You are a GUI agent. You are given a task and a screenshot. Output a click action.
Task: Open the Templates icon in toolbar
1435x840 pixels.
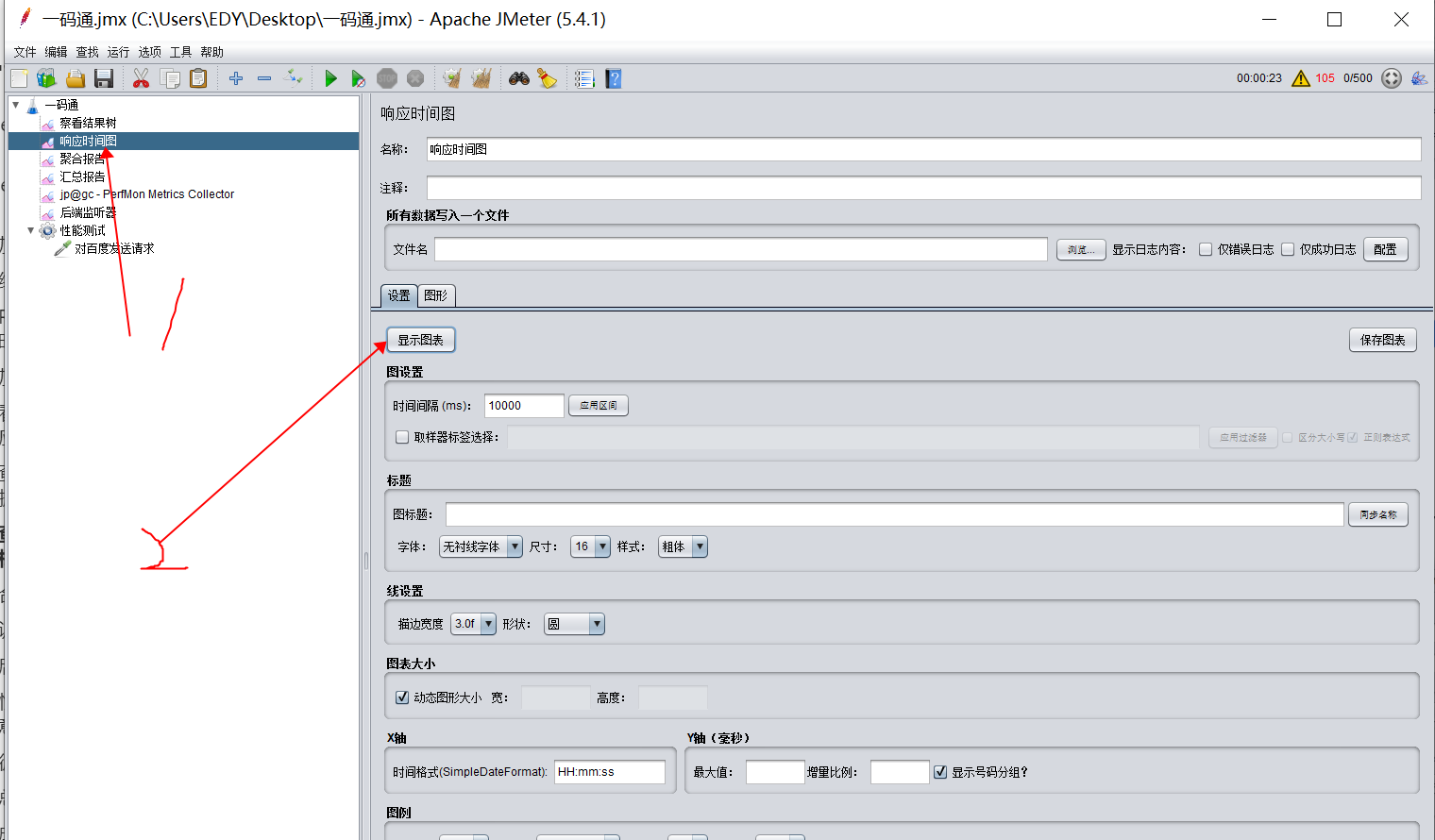click(46, 78)
